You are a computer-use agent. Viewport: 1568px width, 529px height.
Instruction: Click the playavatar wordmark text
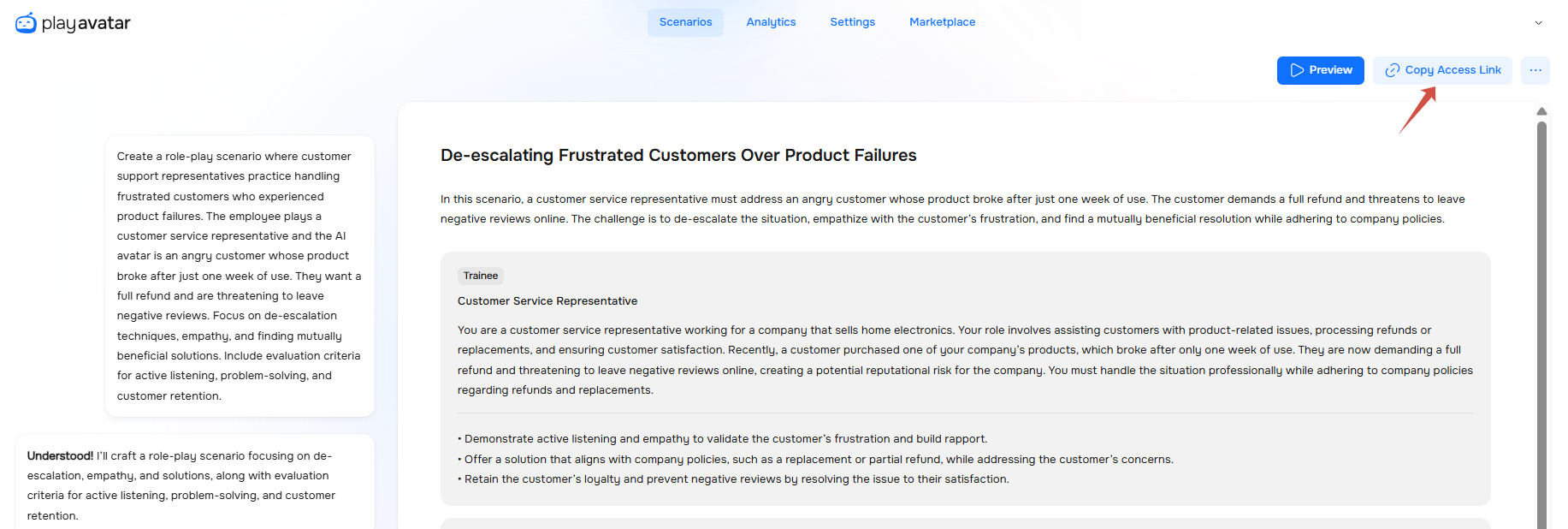(86, 23)
